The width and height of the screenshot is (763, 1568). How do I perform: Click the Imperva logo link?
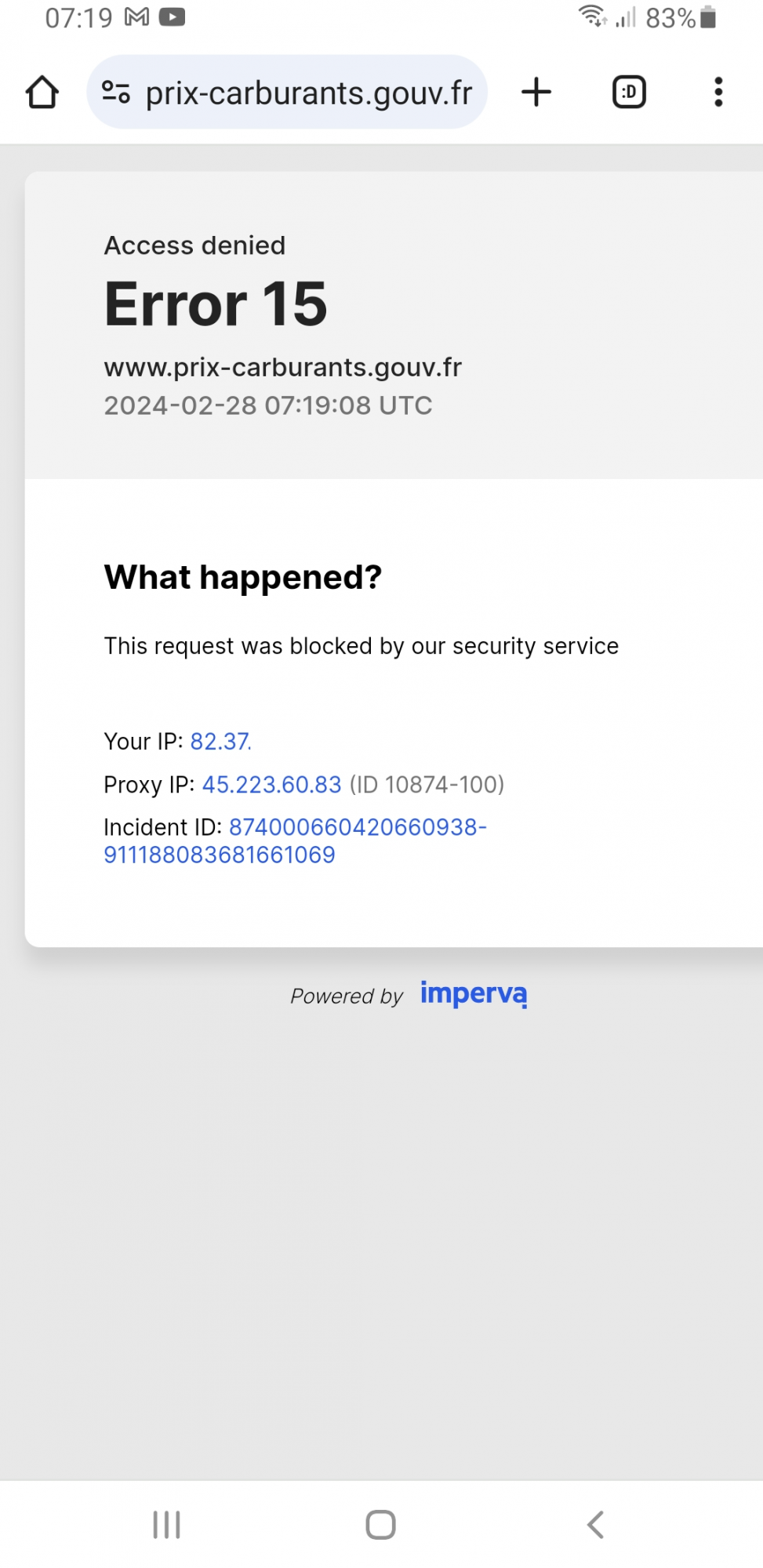[474, 994]
